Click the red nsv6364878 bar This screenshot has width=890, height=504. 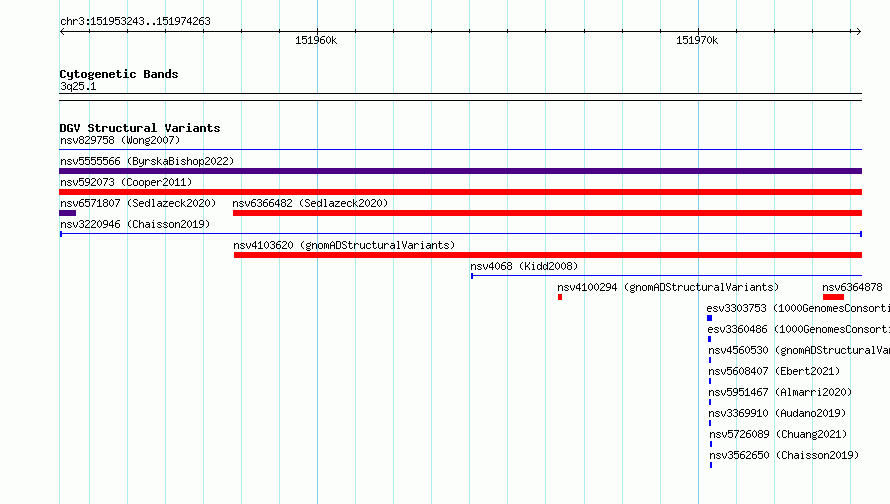[x=833, y=297]
